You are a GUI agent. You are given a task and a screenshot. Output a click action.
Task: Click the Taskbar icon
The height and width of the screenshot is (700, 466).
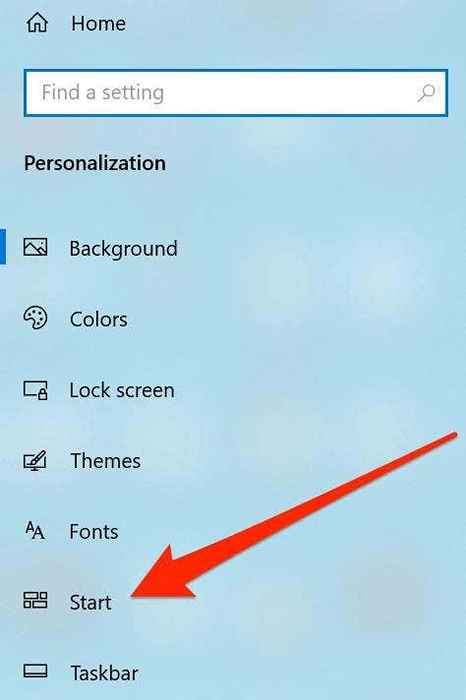click(x=35, y=671)
